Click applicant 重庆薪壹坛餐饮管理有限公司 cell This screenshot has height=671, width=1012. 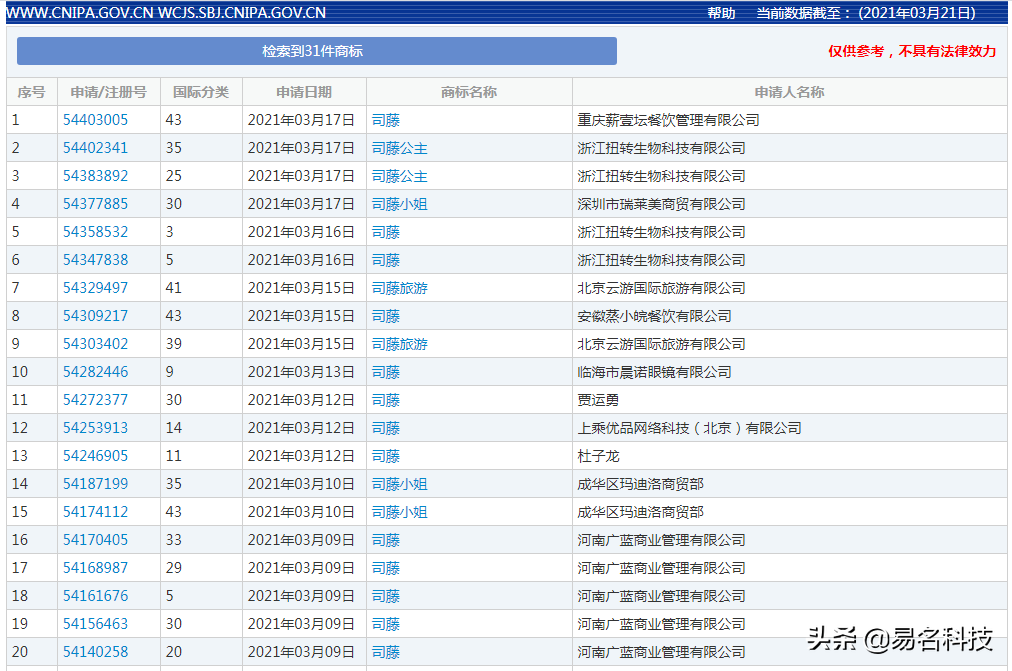pos(668,120)
